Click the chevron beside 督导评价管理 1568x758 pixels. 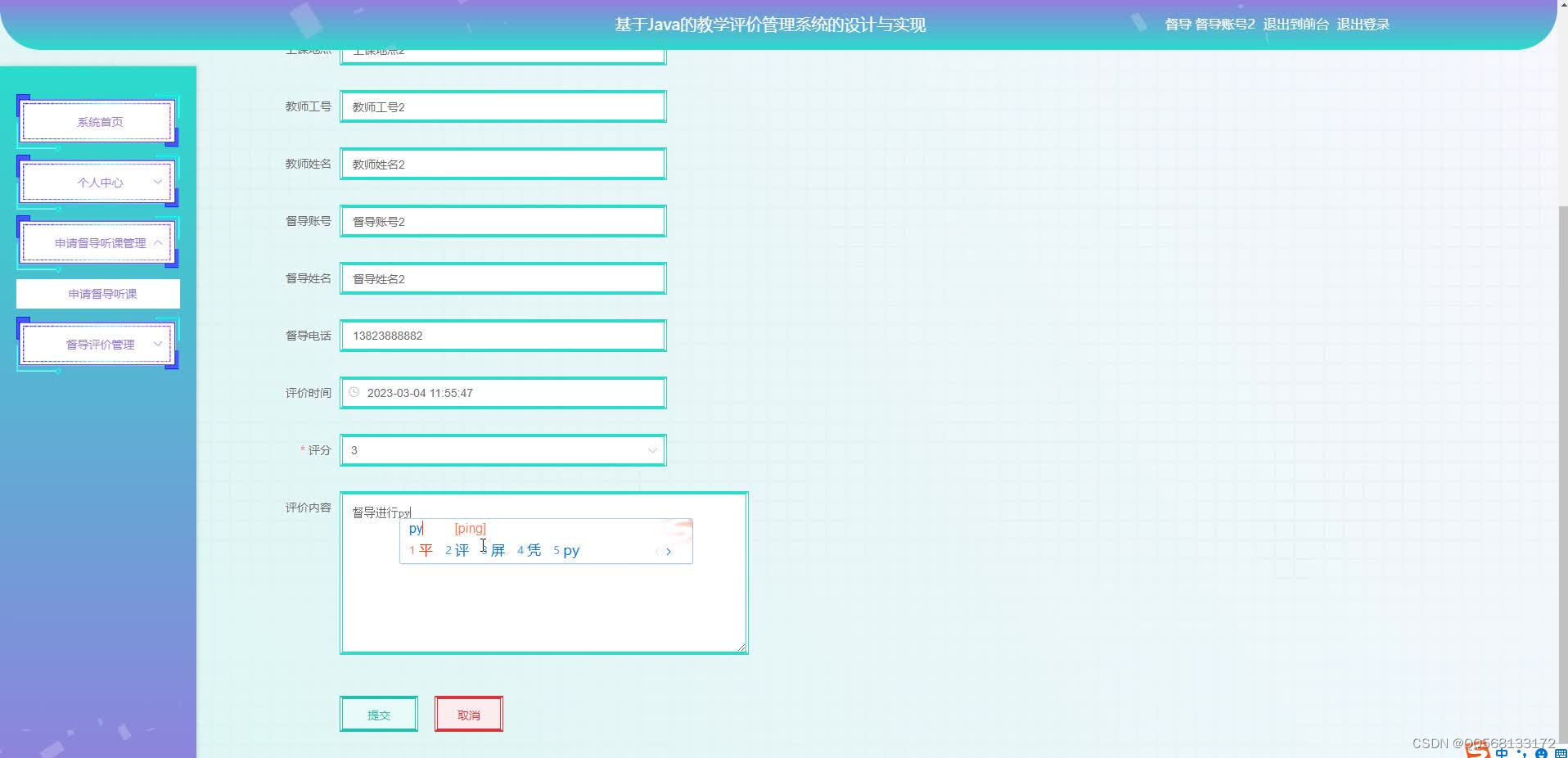point(157,344)
